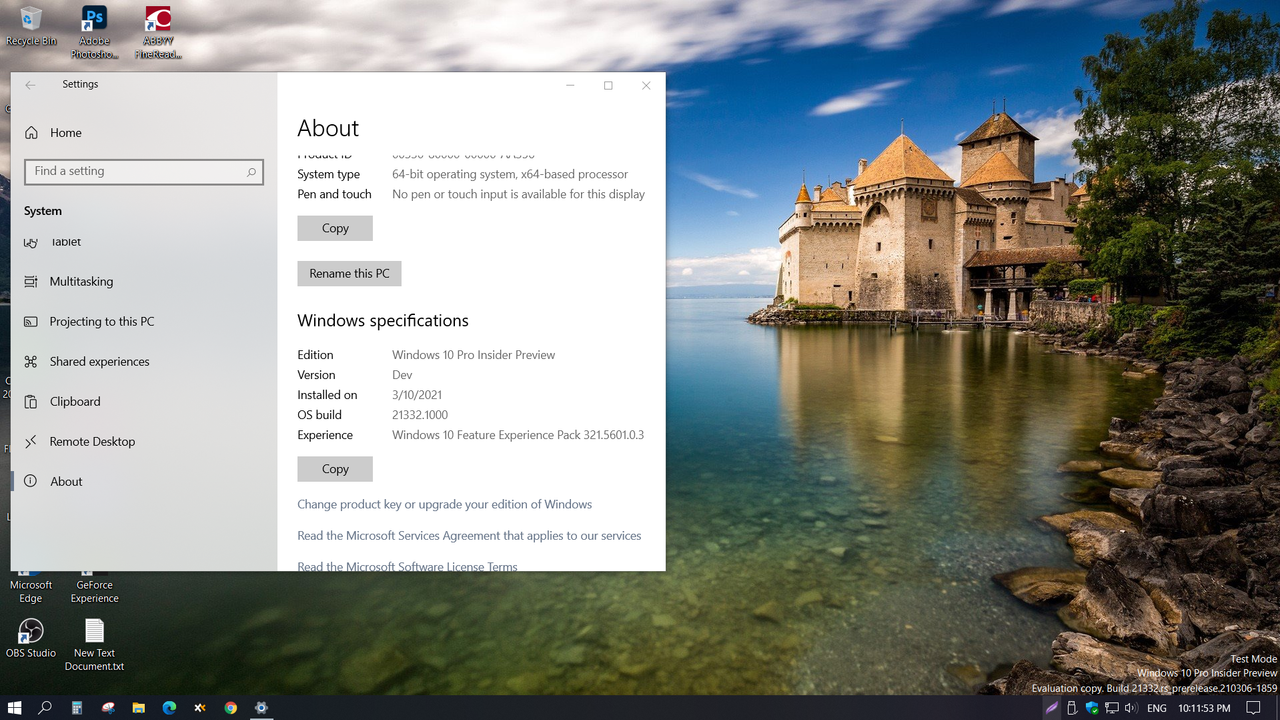Screen dimensions: 1280x720
Task: Click the Pen and touch label
Action: point(334,194)
